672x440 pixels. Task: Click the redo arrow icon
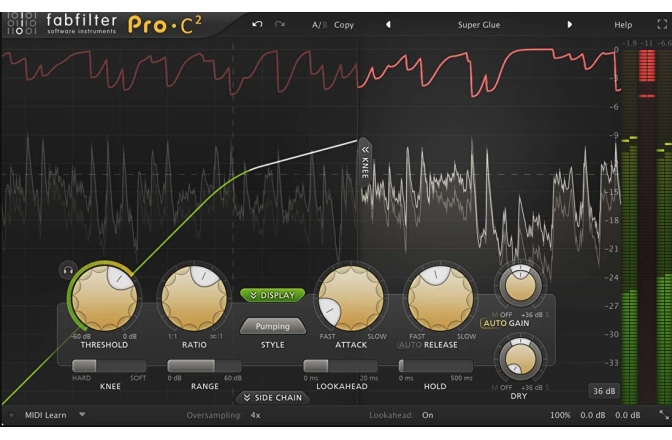click(280, 24)
